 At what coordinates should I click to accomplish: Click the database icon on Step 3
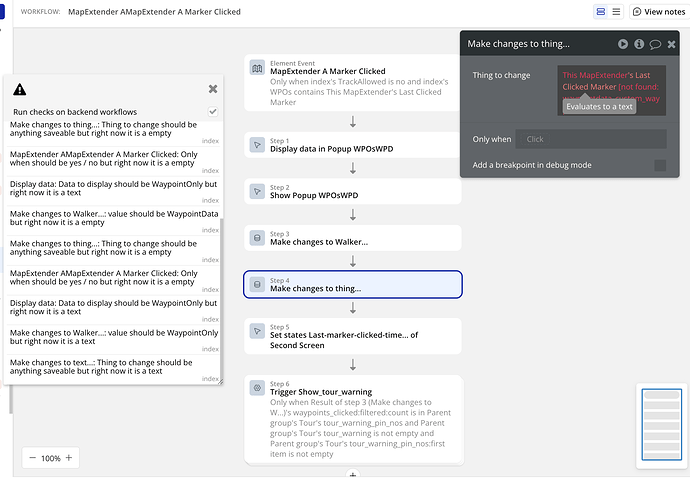(x=257, y=238)
